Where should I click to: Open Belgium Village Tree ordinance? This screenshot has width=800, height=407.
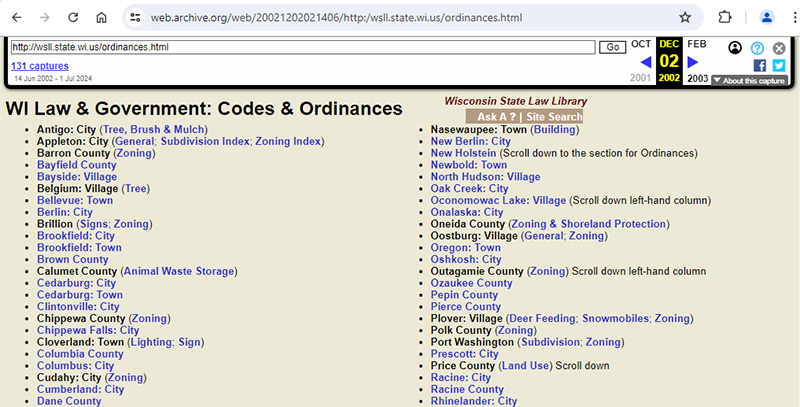coord(136,188)
